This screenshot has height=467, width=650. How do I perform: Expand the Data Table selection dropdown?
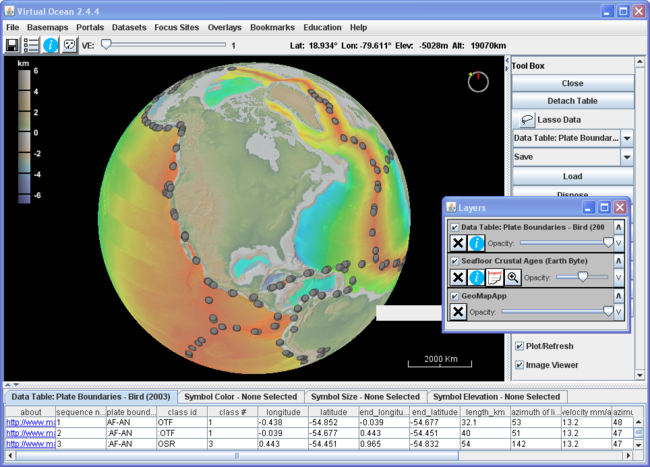pos(626,138)
